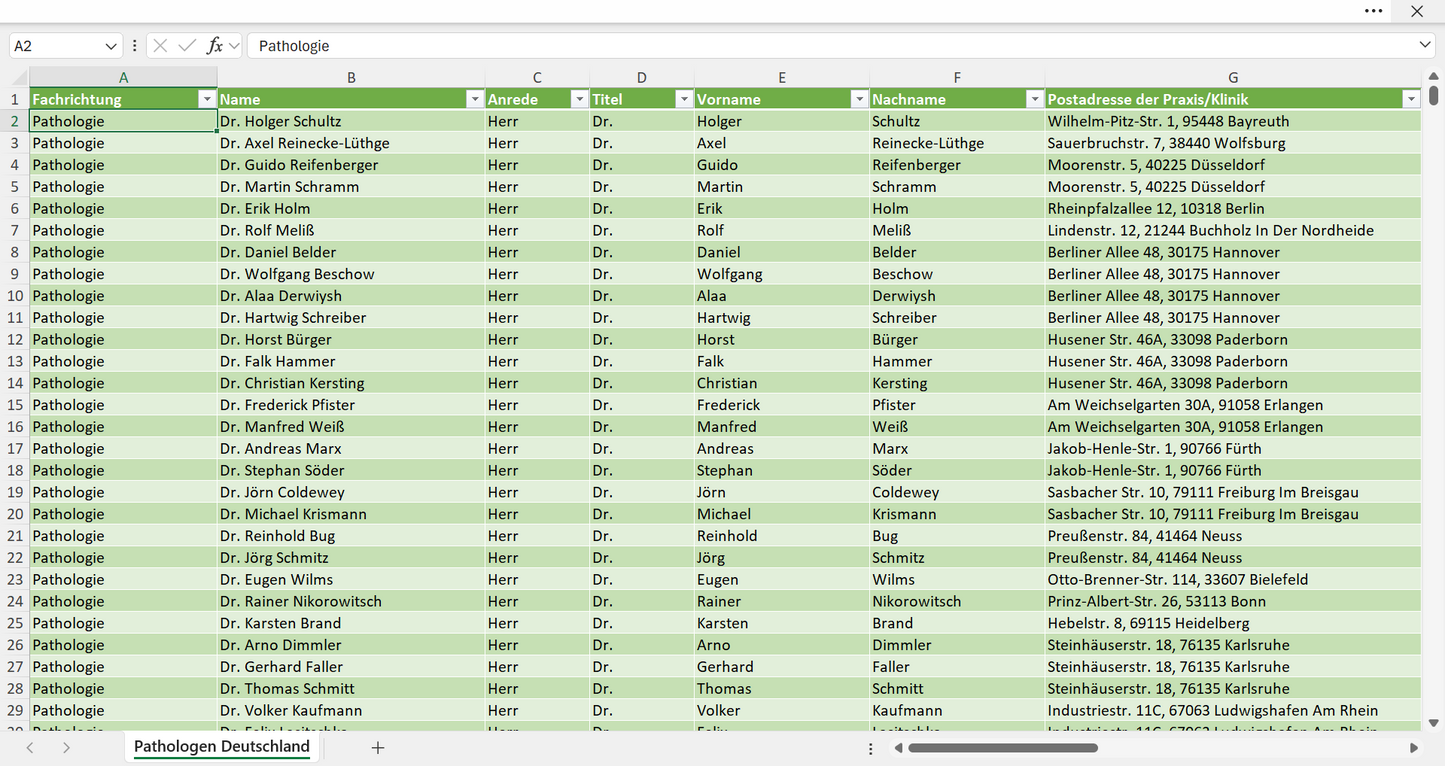Click the Insert Function fx icon
Image resolution: width=1445 pixels, height=766 pixels.
coord(214,46)
